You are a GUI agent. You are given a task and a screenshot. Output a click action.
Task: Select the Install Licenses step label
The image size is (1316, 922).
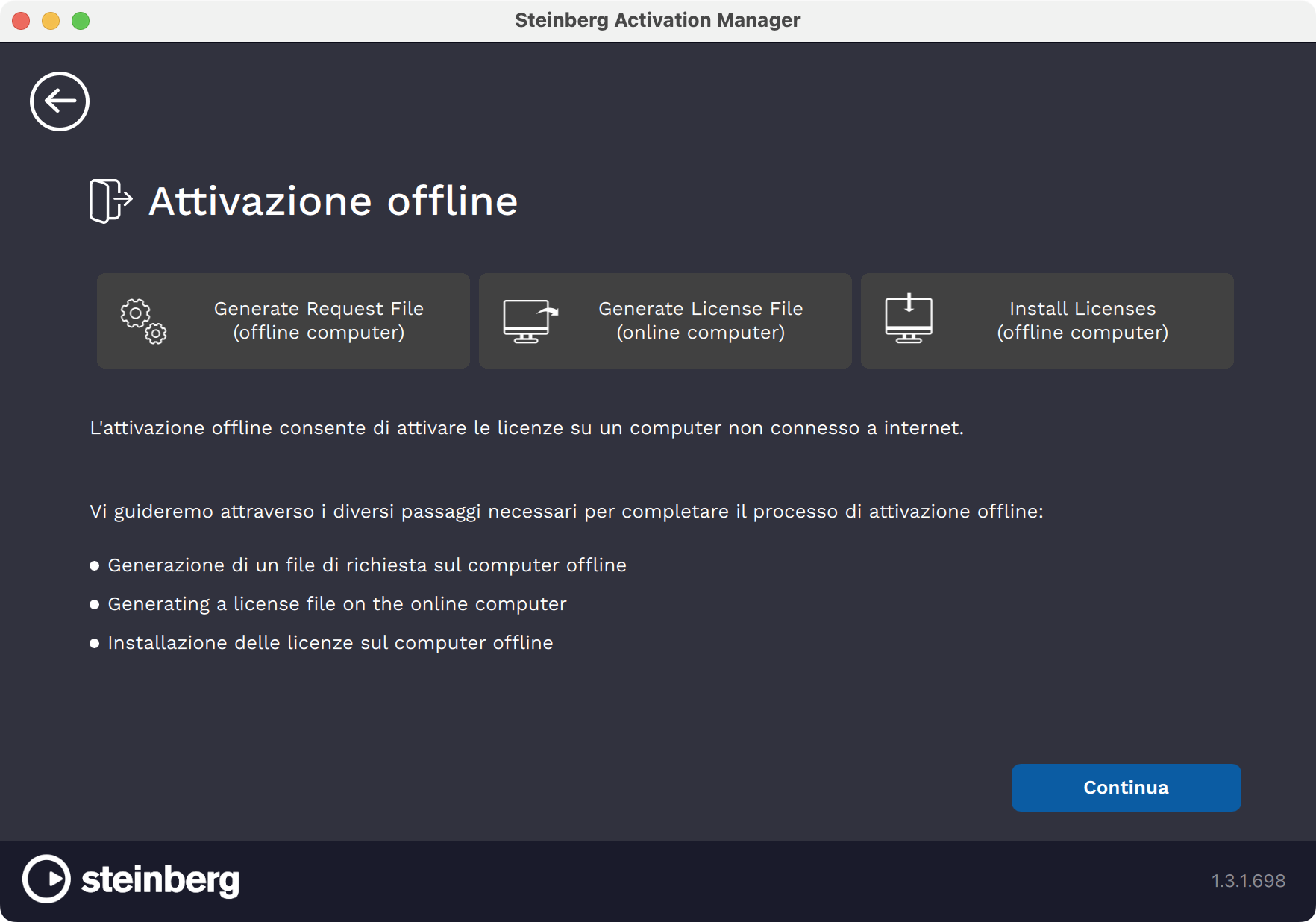click(x=1082, y=321)
